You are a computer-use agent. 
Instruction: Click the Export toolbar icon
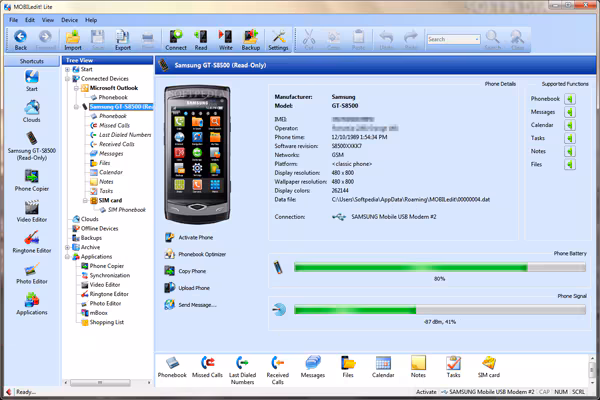(123, 40)
